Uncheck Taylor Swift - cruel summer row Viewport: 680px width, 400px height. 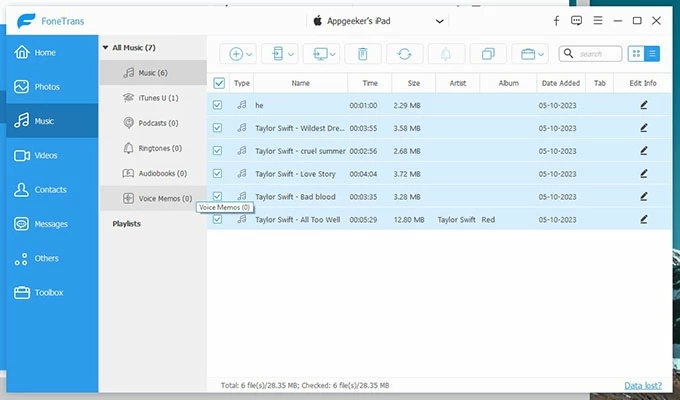click(x=218, y=150)
